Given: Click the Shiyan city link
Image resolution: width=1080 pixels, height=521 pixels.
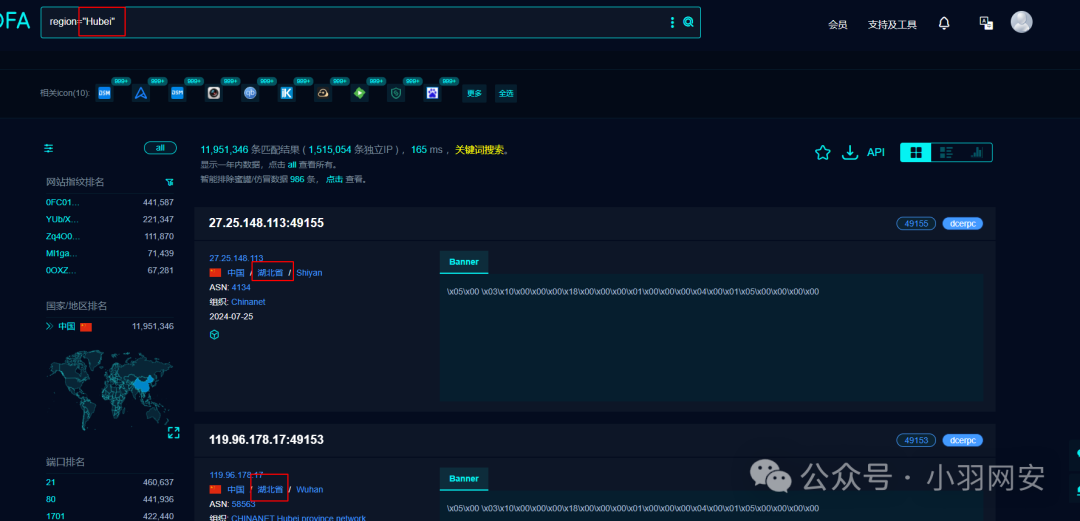Looking at the screenshot, I should (309, 273).
